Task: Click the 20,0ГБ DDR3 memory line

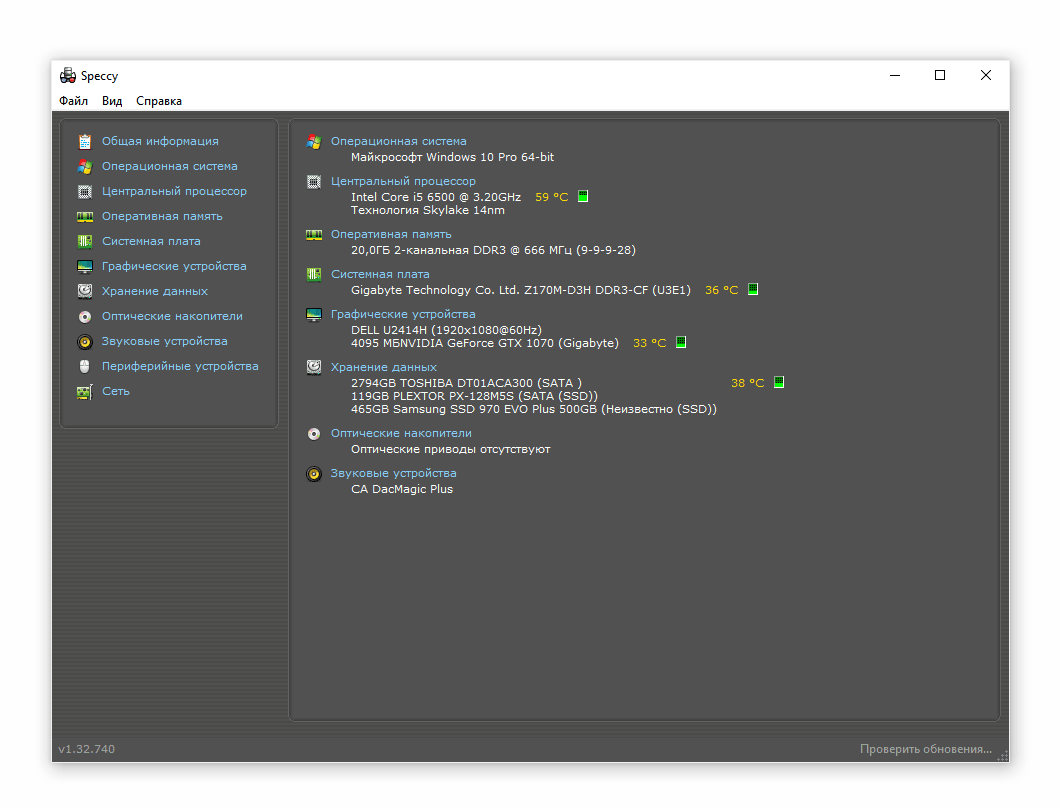Action: tap(493, 250)
